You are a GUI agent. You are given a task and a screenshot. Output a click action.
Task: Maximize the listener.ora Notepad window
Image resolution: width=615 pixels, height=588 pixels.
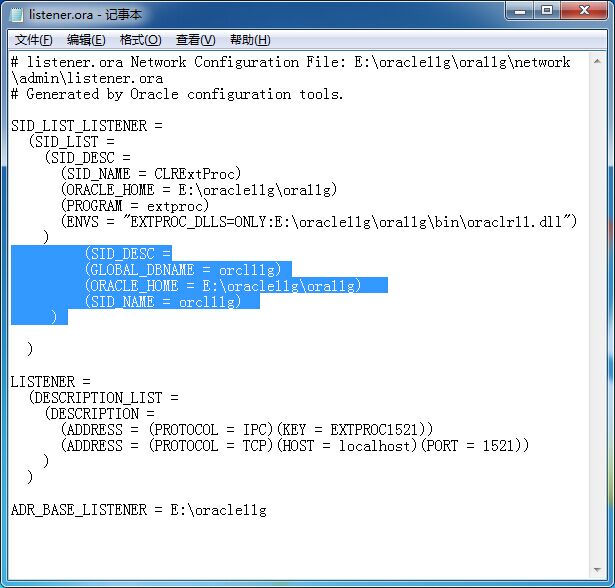(x=547, y=10)
